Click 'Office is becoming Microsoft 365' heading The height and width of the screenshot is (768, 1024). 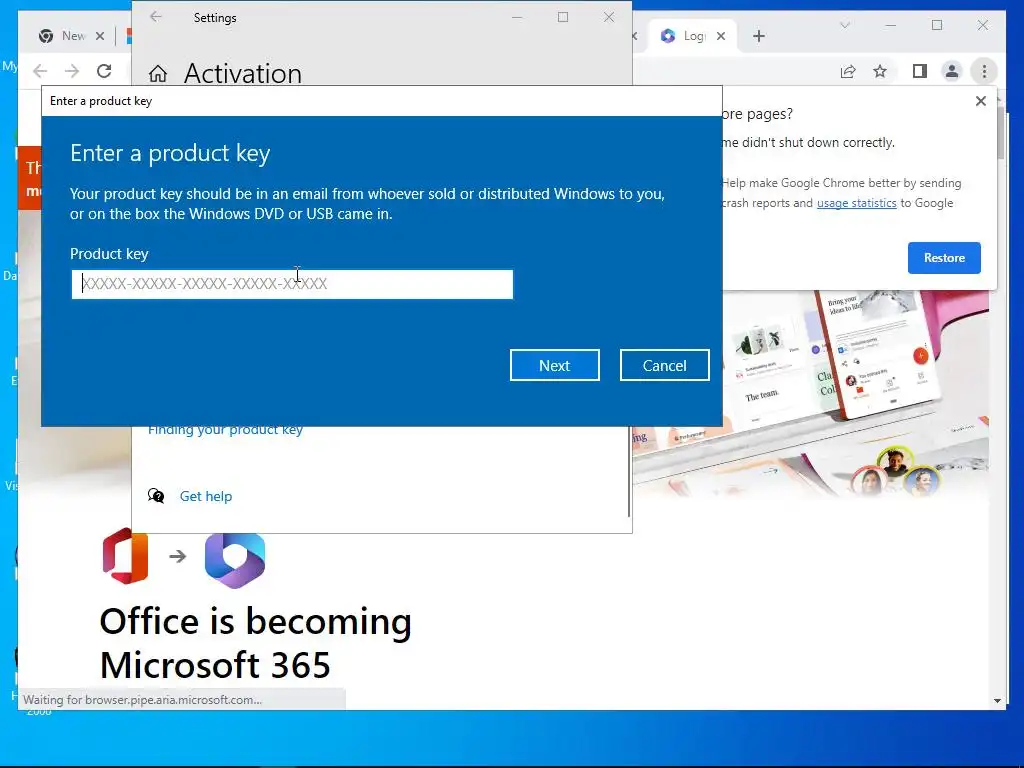[255, 643]
